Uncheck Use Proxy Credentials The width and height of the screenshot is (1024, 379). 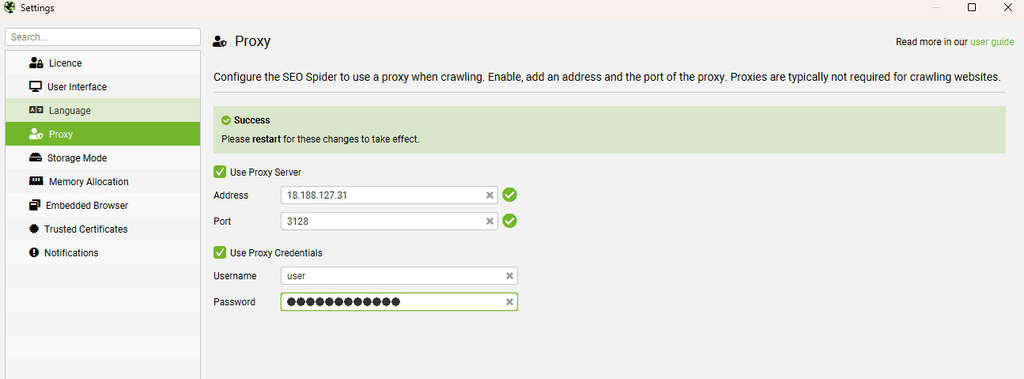coord(220,252)
